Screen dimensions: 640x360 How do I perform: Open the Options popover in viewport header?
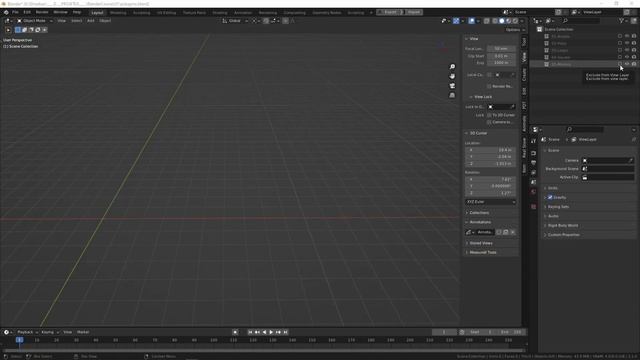click(x=515, y=30)
